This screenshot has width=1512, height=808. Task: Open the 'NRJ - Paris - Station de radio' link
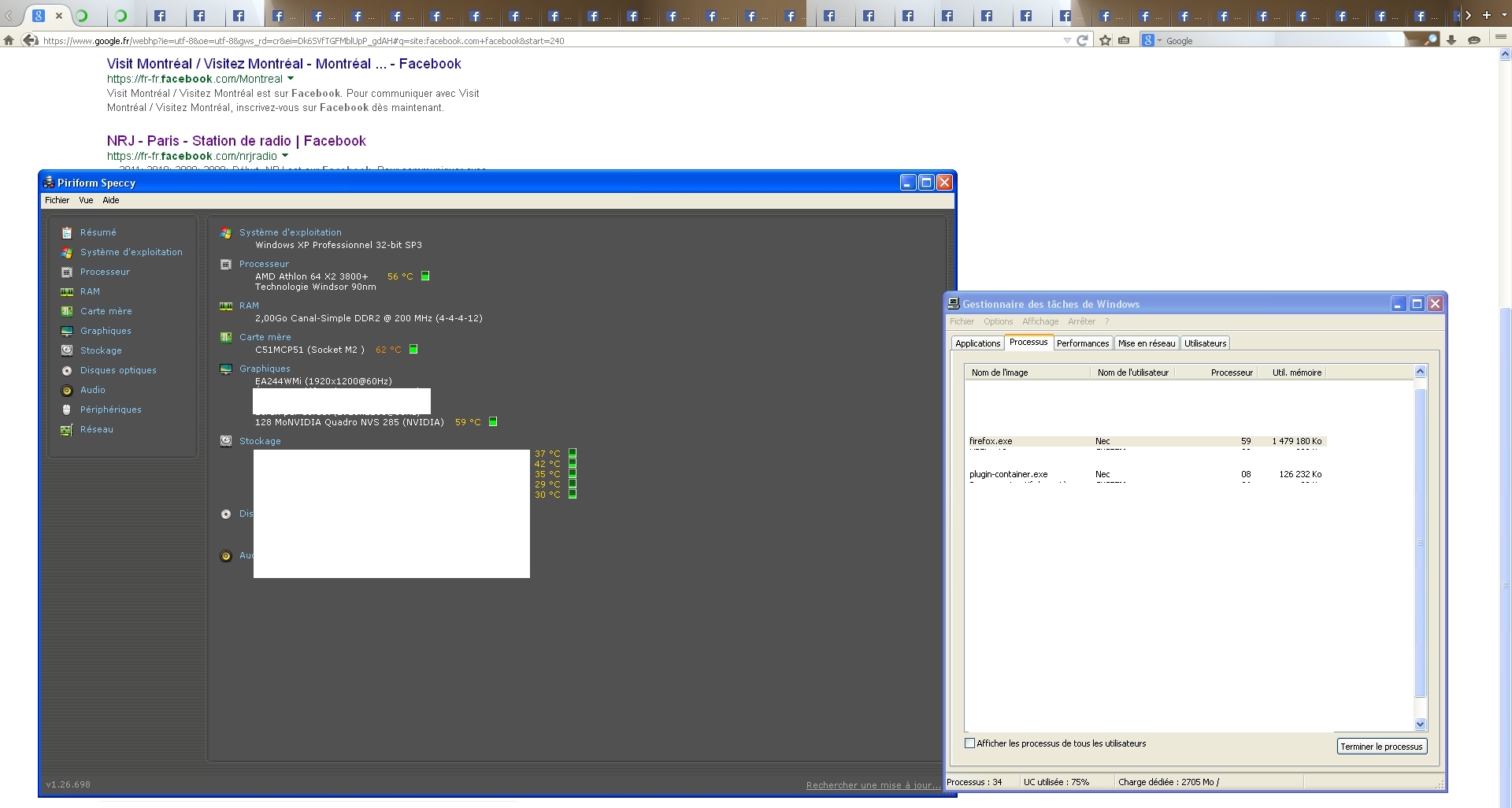point(236,141)
